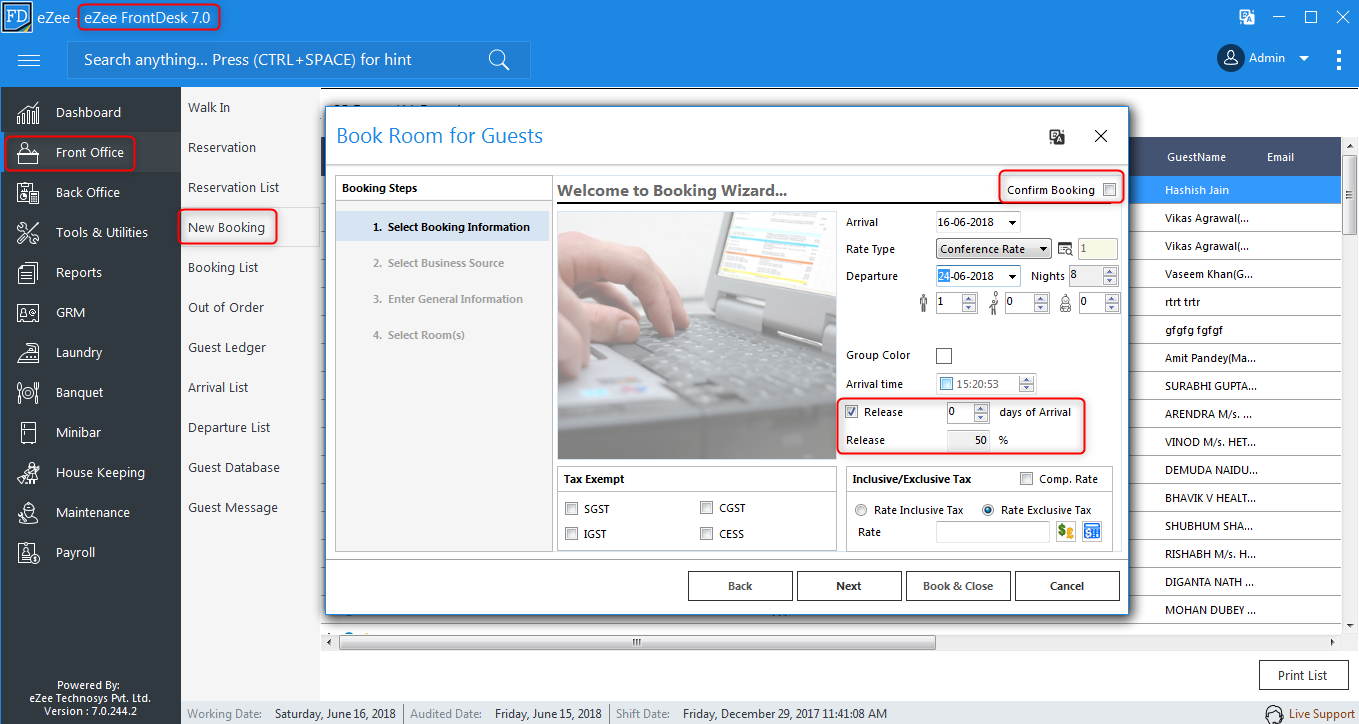Click the Nights spinner control
The width and height of the screenshot is (1359, 724).
[x=1110, y=276]
